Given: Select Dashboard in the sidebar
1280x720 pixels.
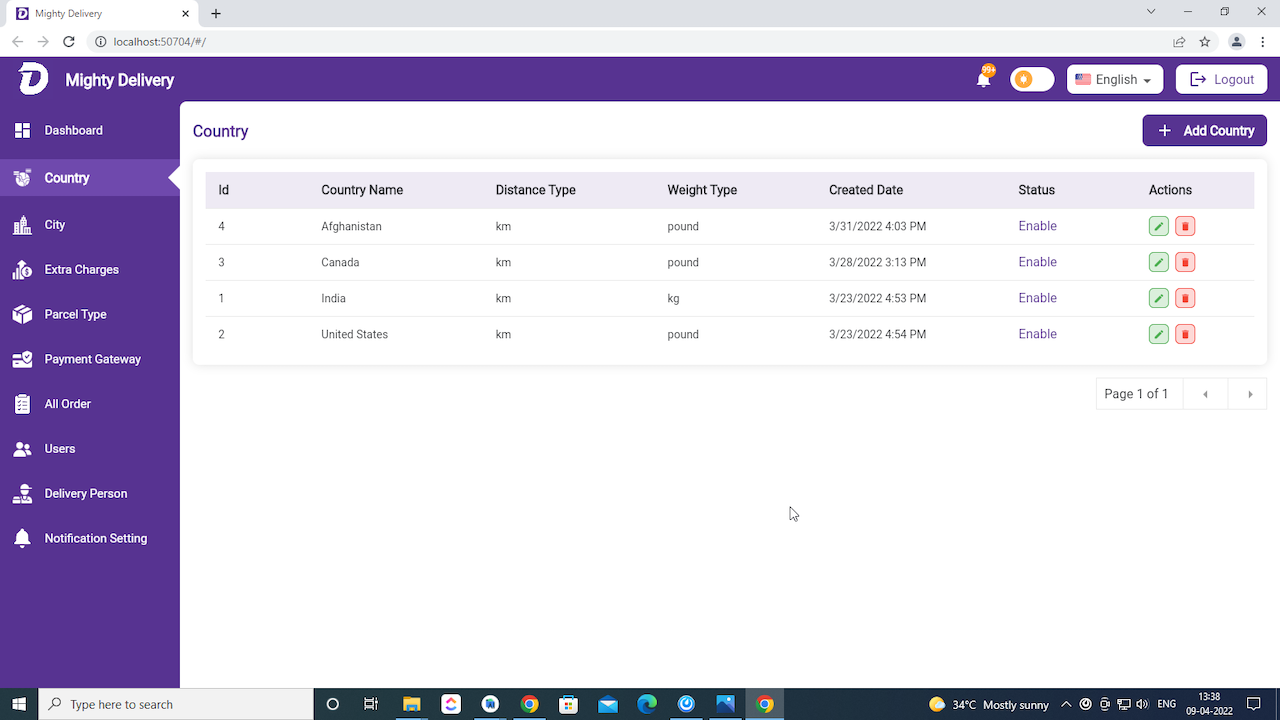Looking at the screenshot, I should coord(73,130).
